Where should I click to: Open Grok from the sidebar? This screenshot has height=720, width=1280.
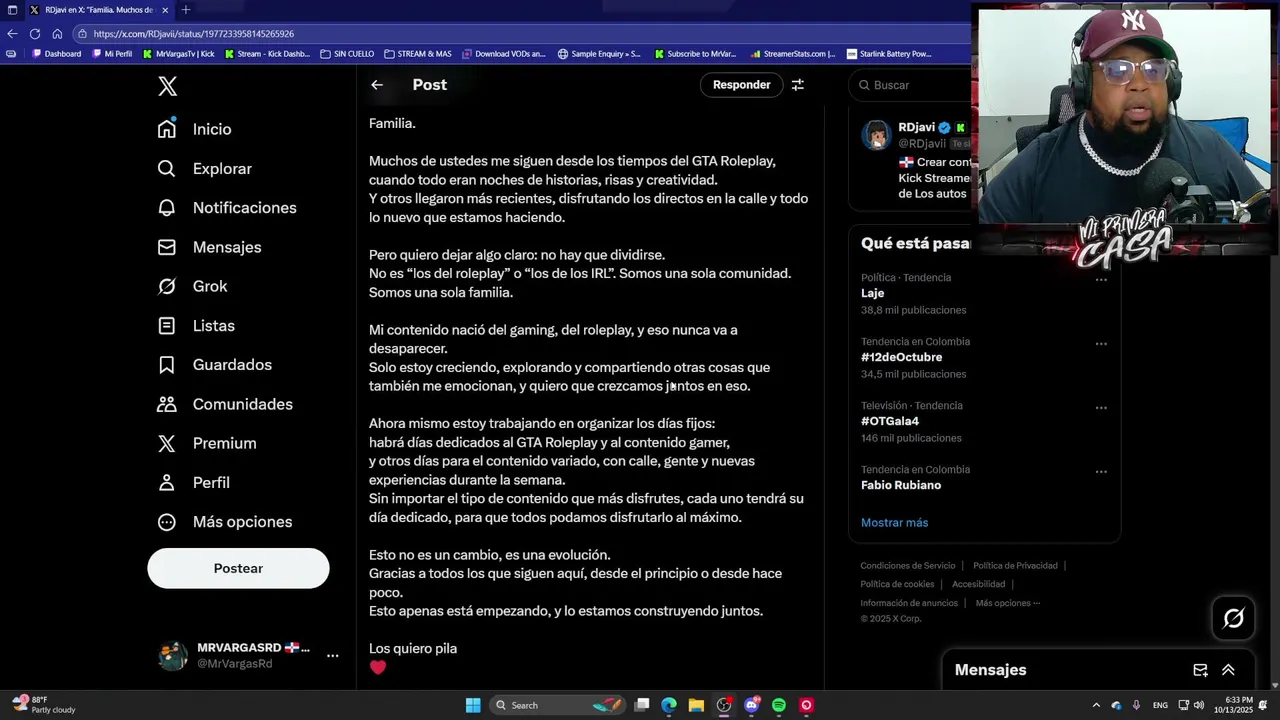[193, 286]
